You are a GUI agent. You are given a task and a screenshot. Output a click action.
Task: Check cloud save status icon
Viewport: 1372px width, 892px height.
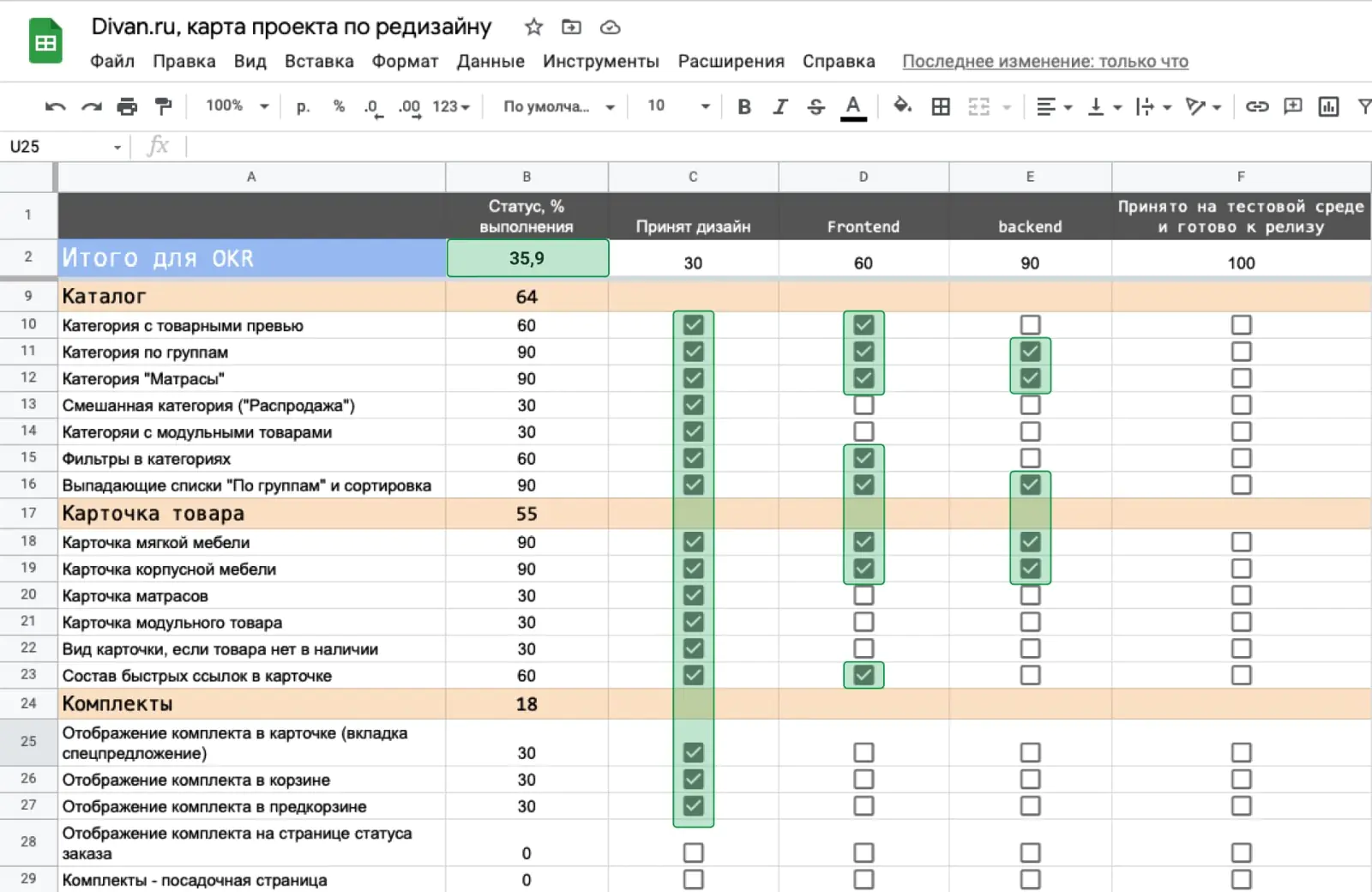(610, 27)
